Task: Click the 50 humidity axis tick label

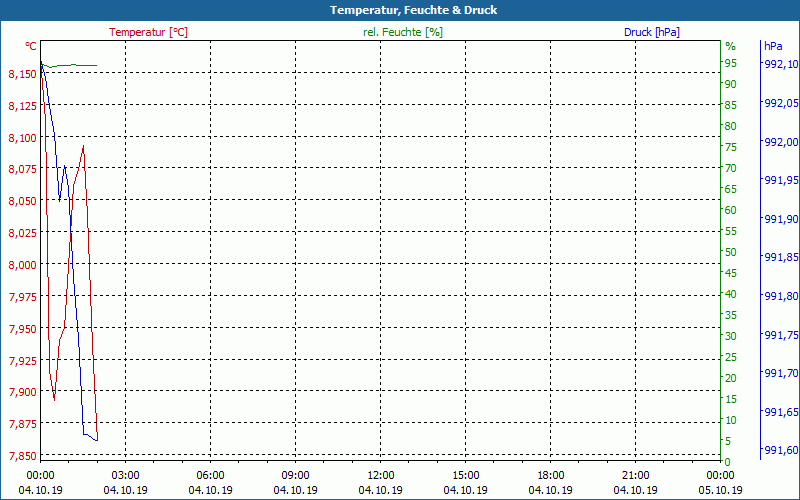Action: (730, 252)
